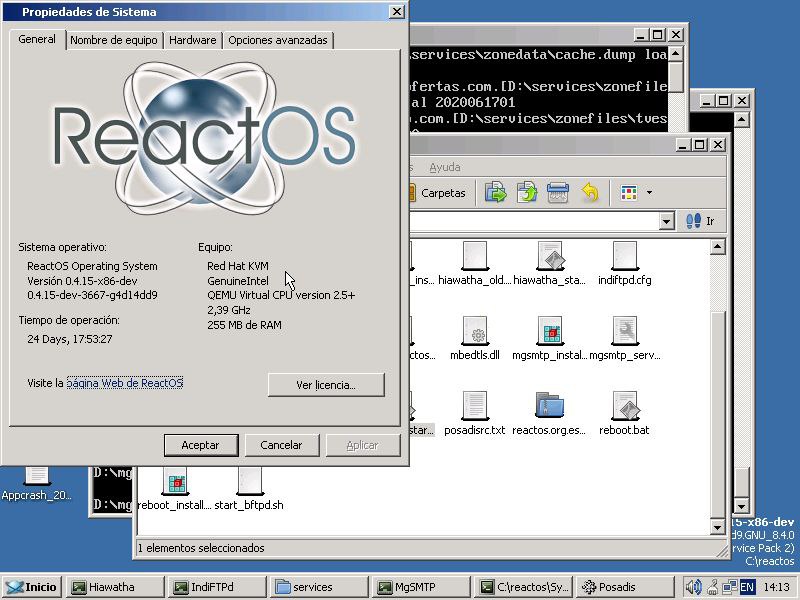Viewport: 800px width, 600px height.
Task: Click the EN keyboard layout indicator
Action: tap(747, 587)
